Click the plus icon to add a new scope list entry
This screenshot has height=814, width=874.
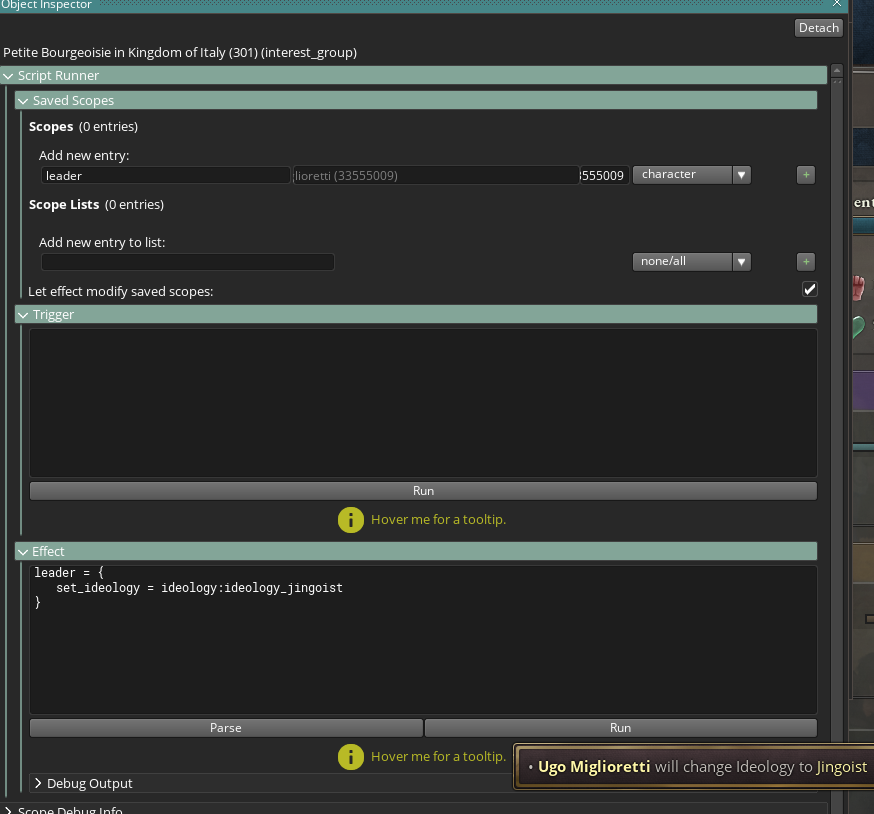pyautogui.click(x=805, y=261)
